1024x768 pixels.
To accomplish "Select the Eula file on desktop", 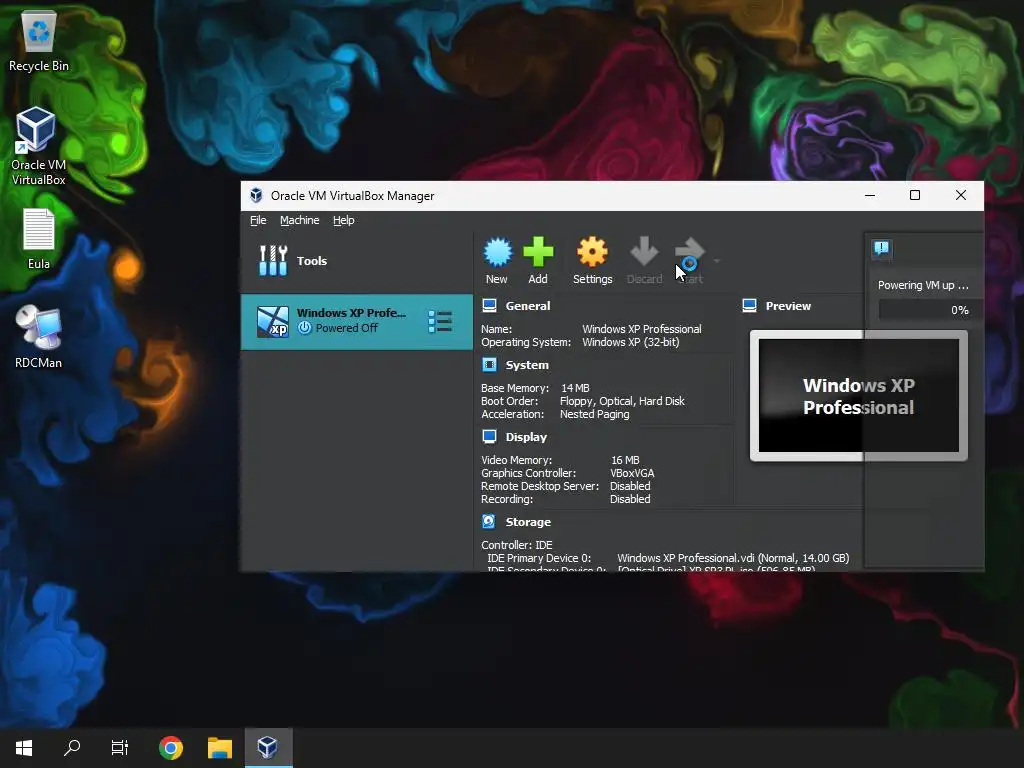I will coord(39,239).
